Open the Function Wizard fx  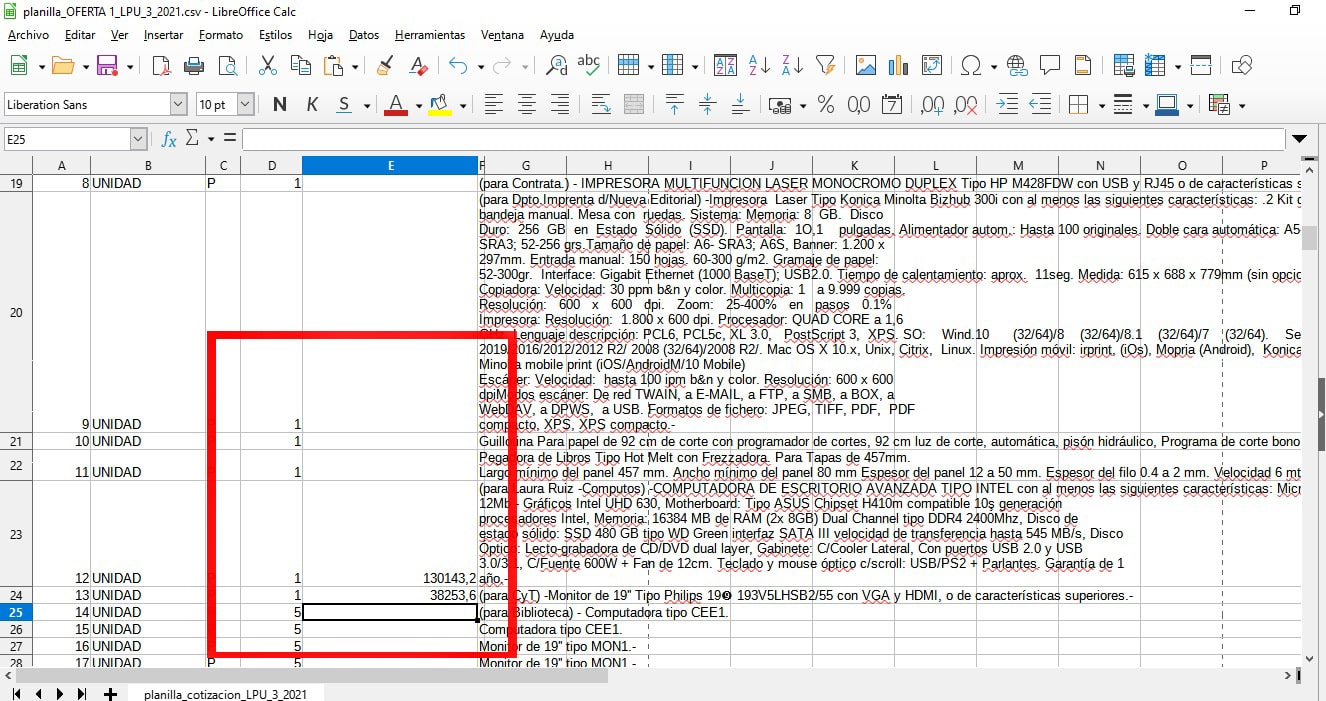(169, 139)
